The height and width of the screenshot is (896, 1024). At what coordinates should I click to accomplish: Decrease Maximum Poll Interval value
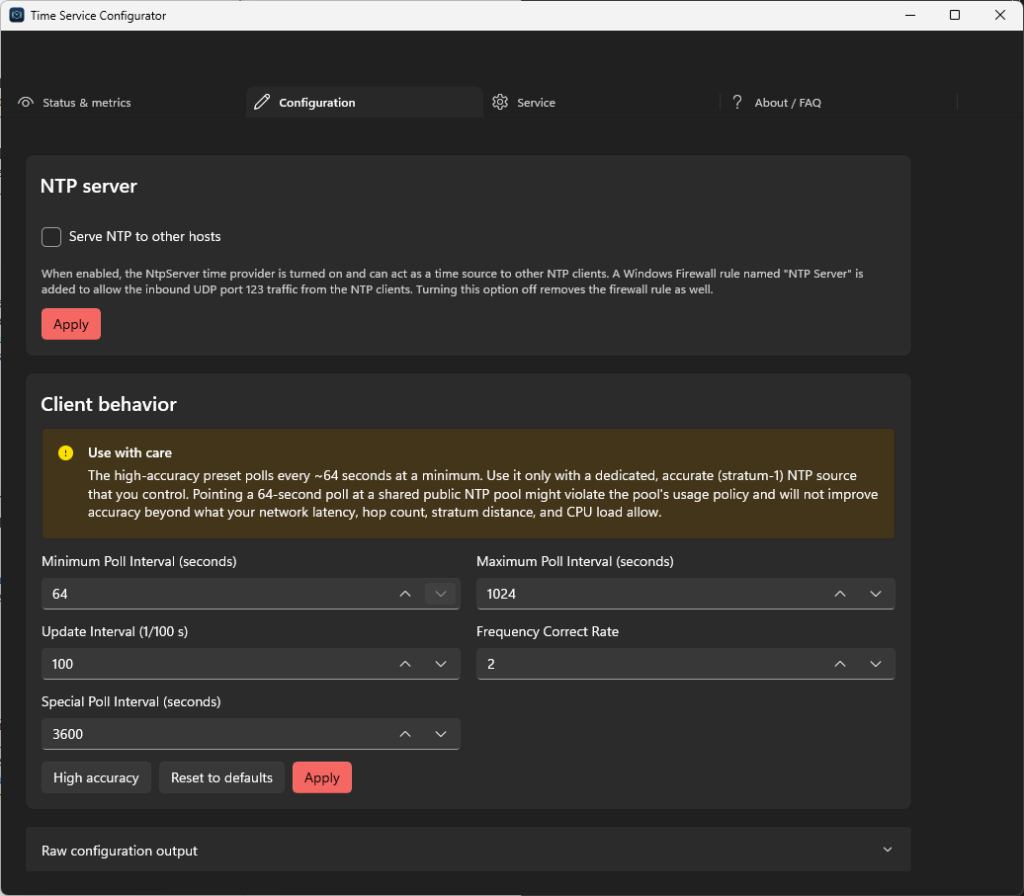[876, 594]
